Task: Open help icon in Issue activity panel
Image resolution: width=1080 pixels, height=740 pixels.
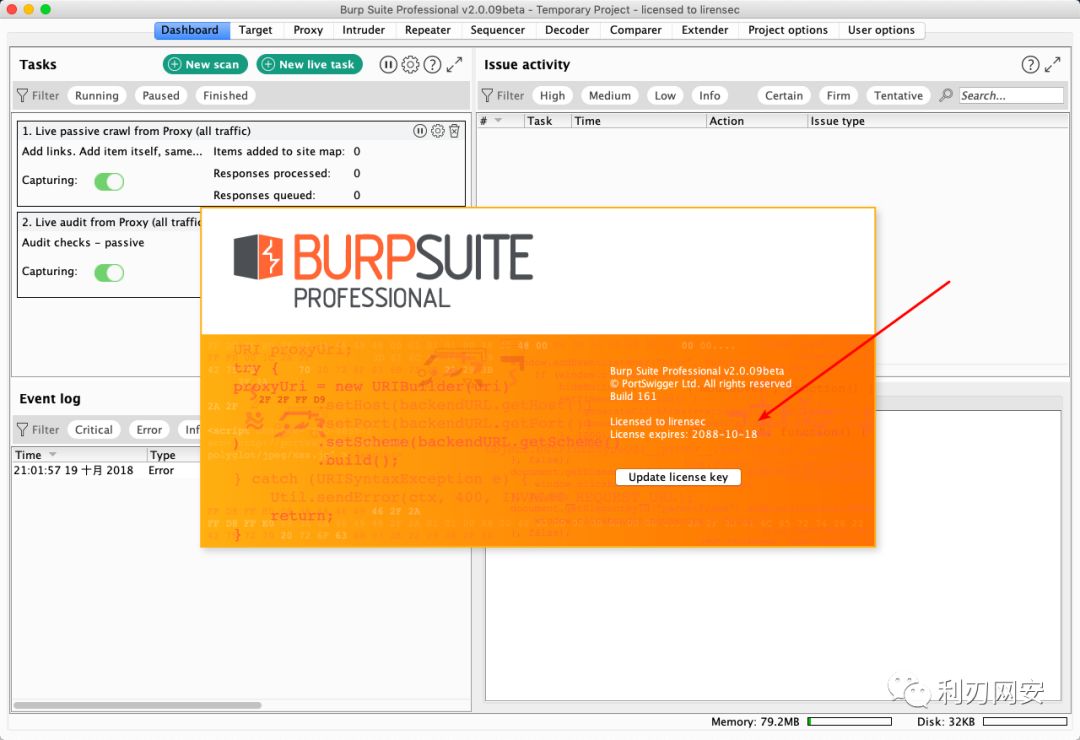Action: [x=1030, y=65]
